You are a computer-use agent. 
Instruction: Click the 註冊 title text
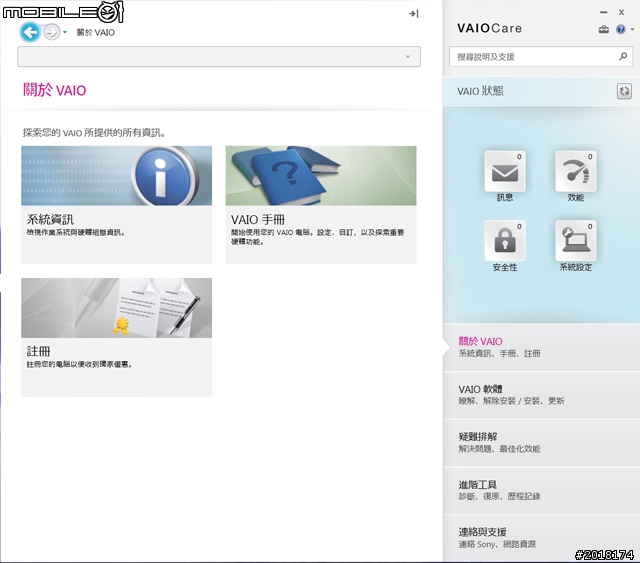(38, 352)
